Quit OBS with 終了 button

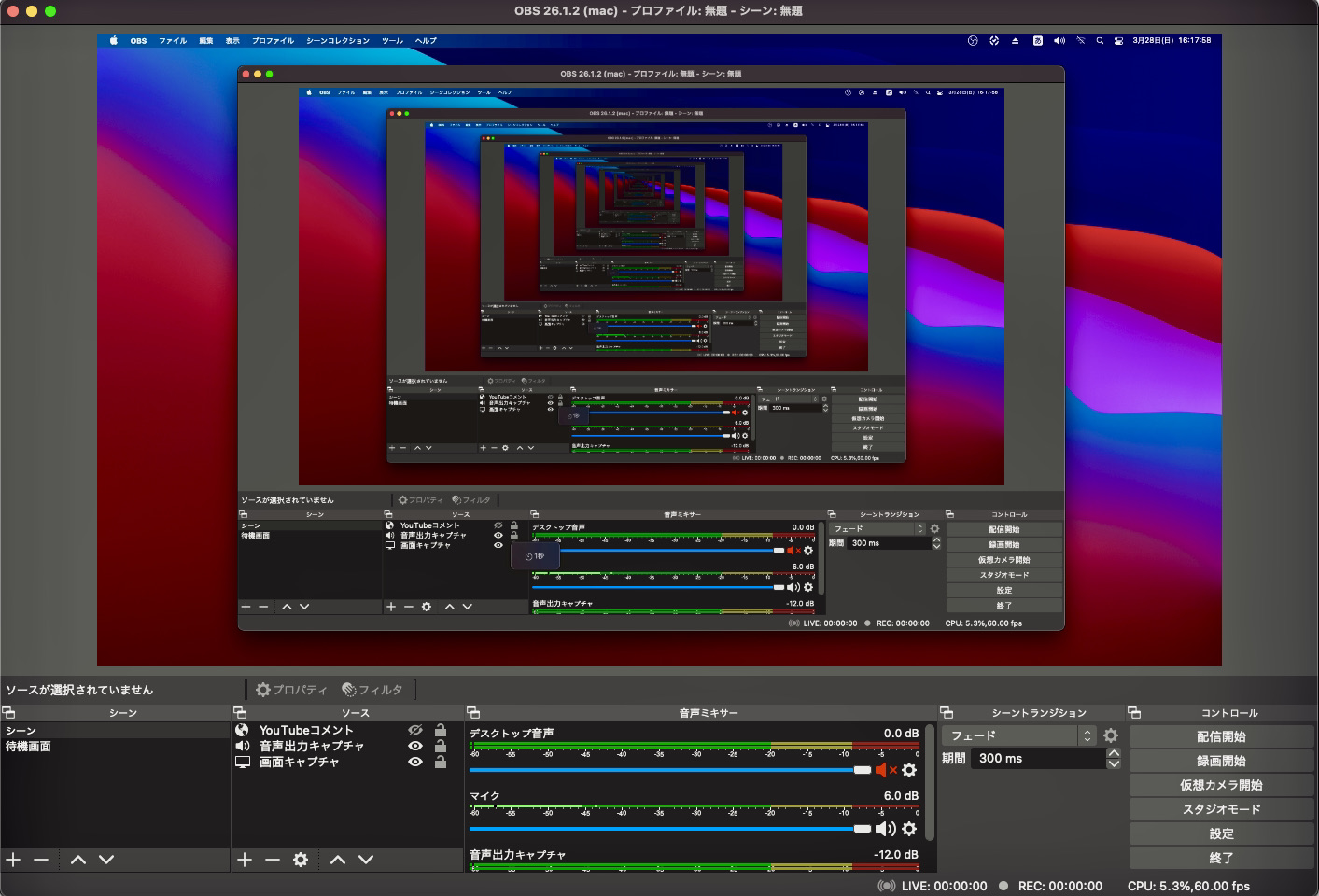pos(1221,858)
